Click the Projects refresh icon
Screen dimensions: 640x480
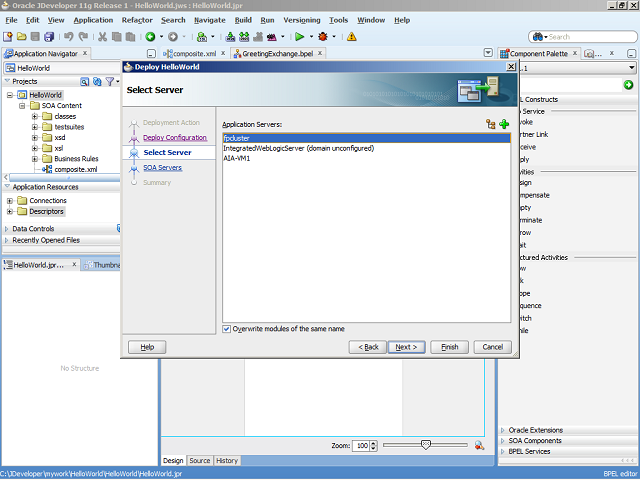pos(97,82)
